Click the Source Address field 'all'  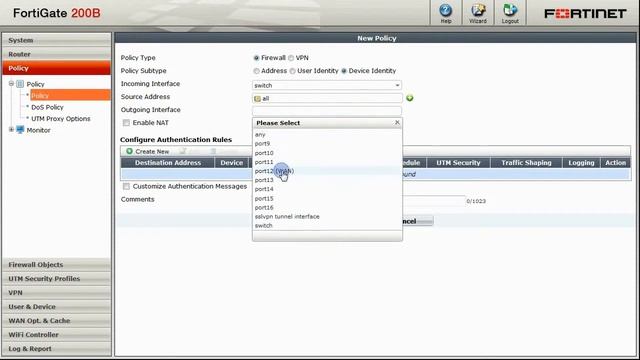click(327, 98)
